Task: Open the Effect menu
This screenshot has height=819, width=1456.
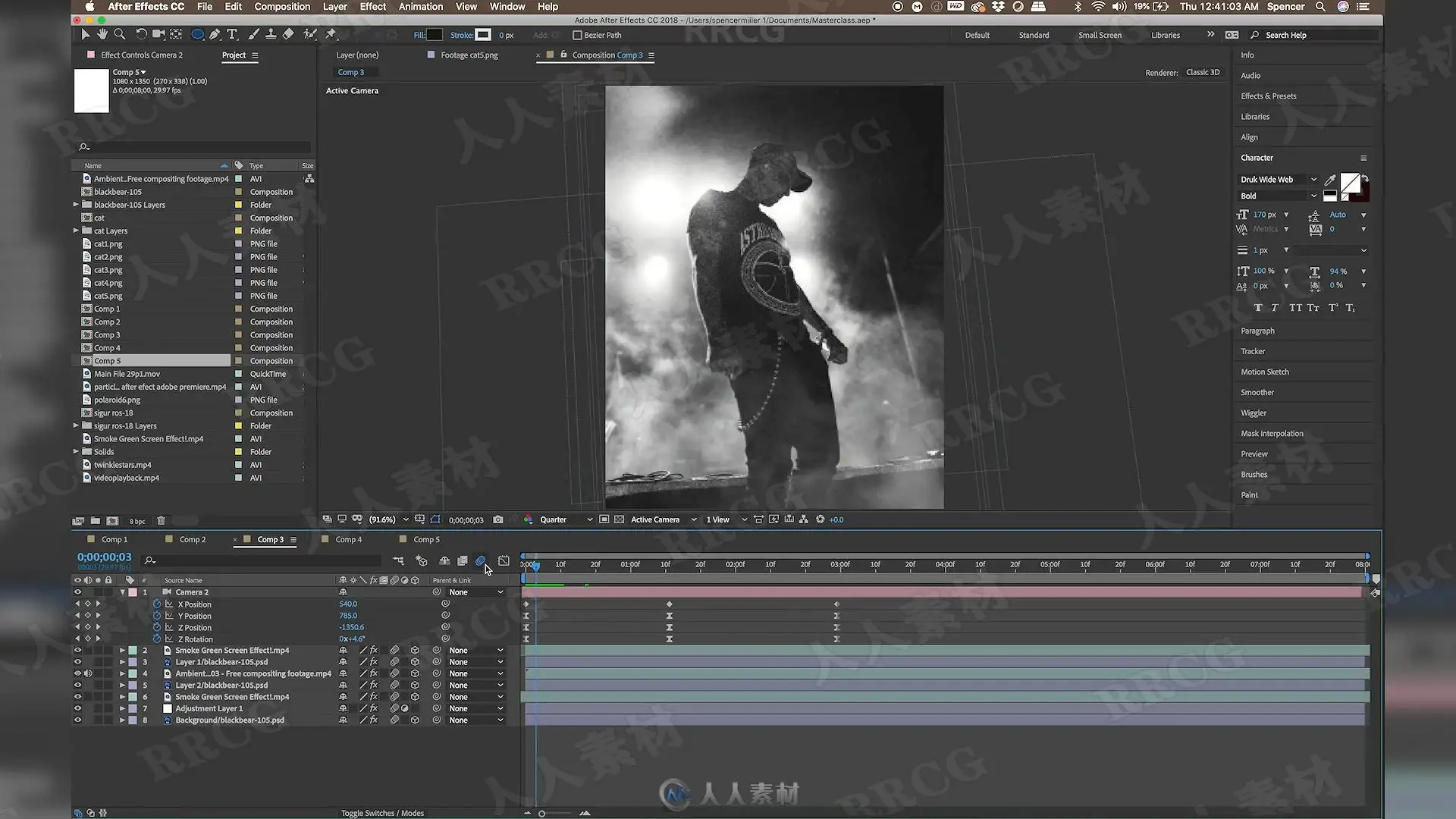Action: pyautogui.click(x=372, y=7)
